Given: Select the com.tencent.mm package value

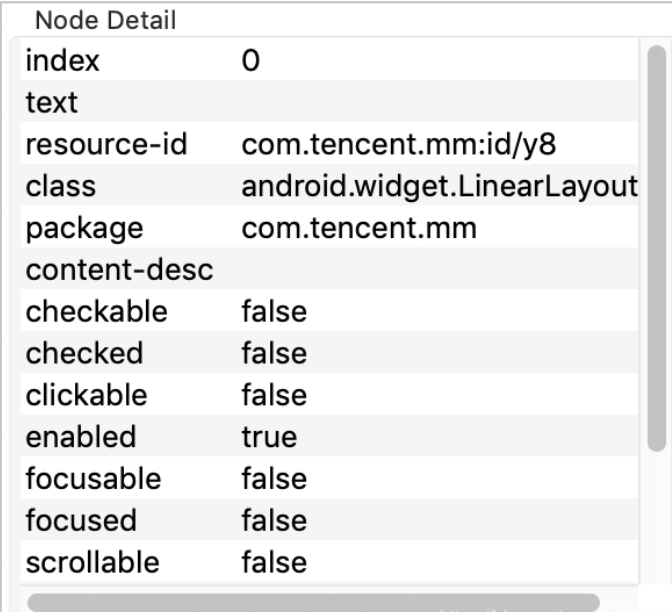Looking at the screenshot, I should pyautogui.click(x=359, y=228).
